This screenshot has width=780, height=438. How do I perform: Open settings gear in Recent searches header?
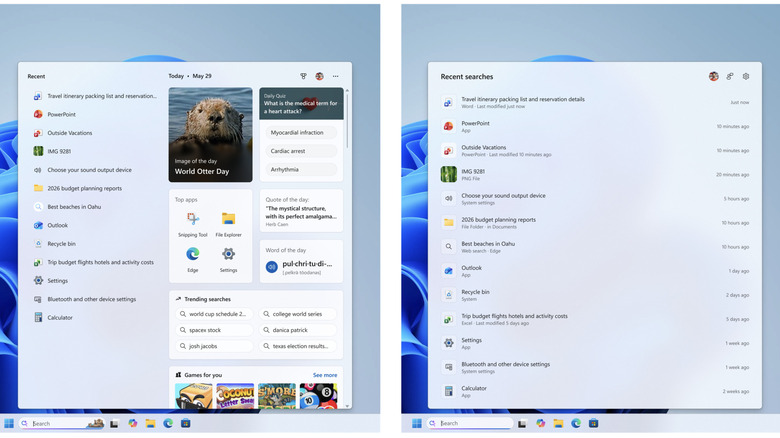[x=746, y=76]
